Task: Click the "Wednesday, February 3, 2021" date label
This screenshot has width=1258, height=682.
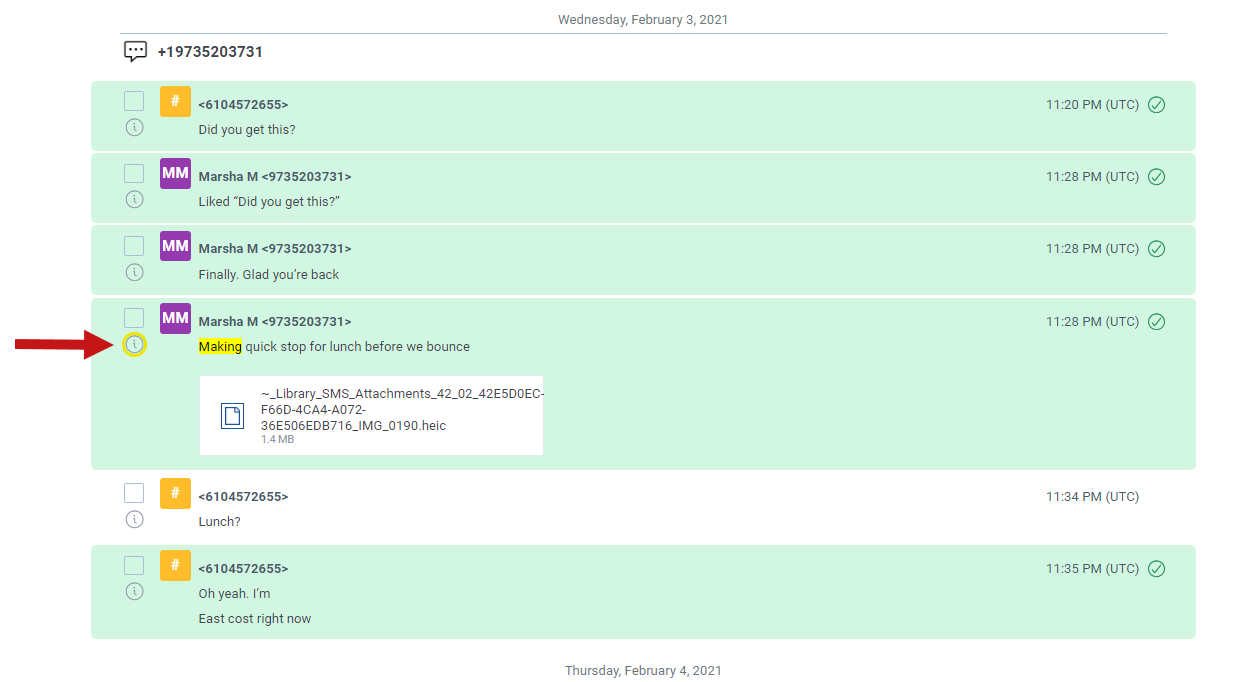Action: click(x=643, y=19)
